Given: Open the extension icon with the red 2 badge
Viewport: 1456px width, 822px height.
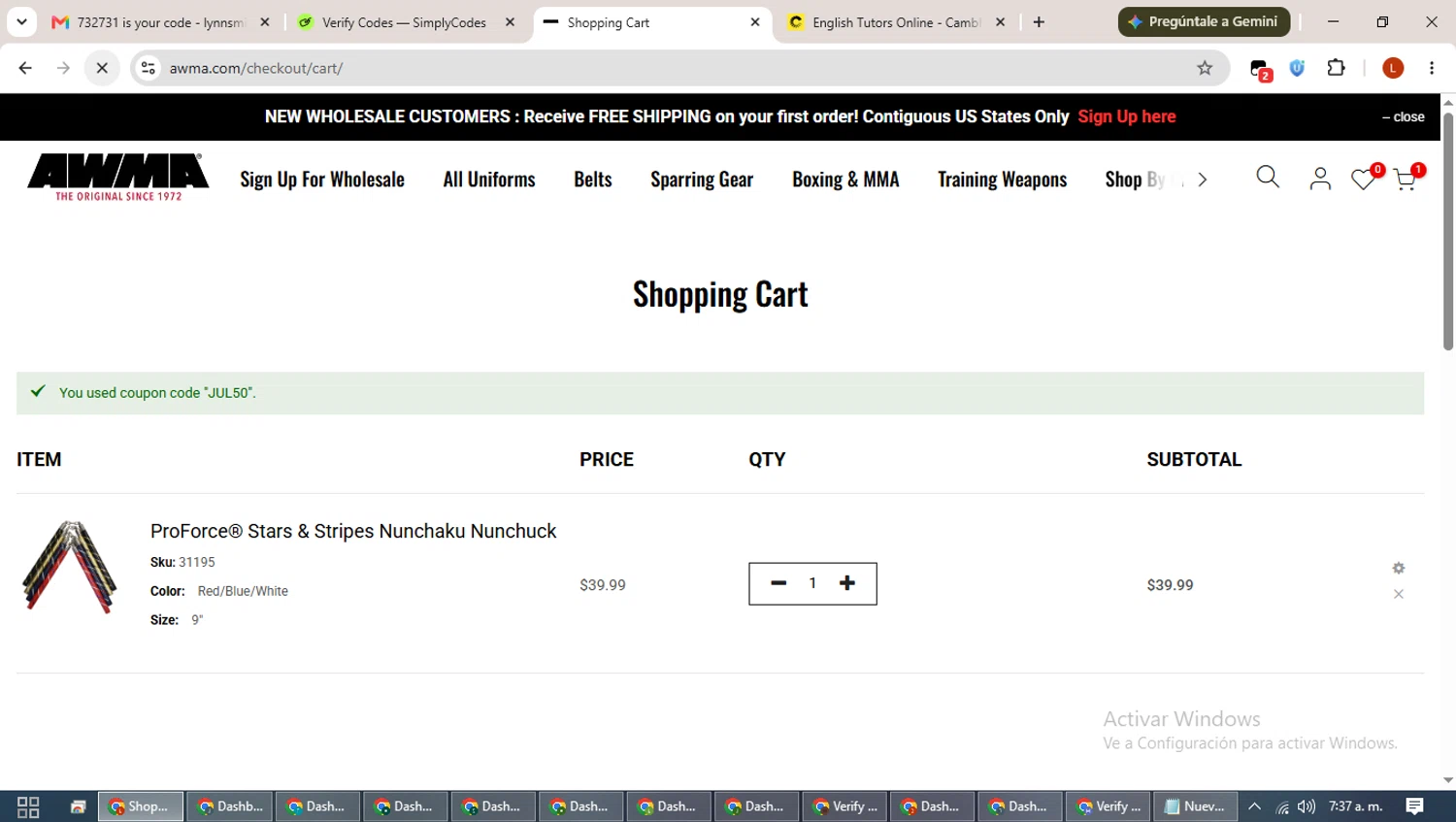Looking at the screenshot, I should pyautogui.click(x=1260, y=70).
